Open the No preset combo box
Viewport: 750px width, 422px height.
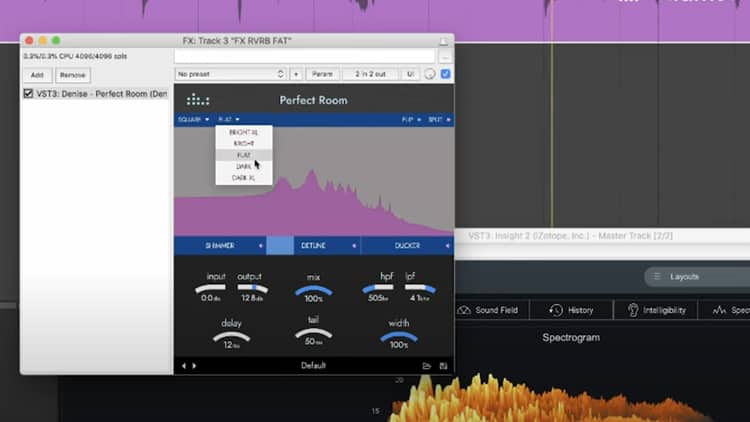[x=230, y=74]
